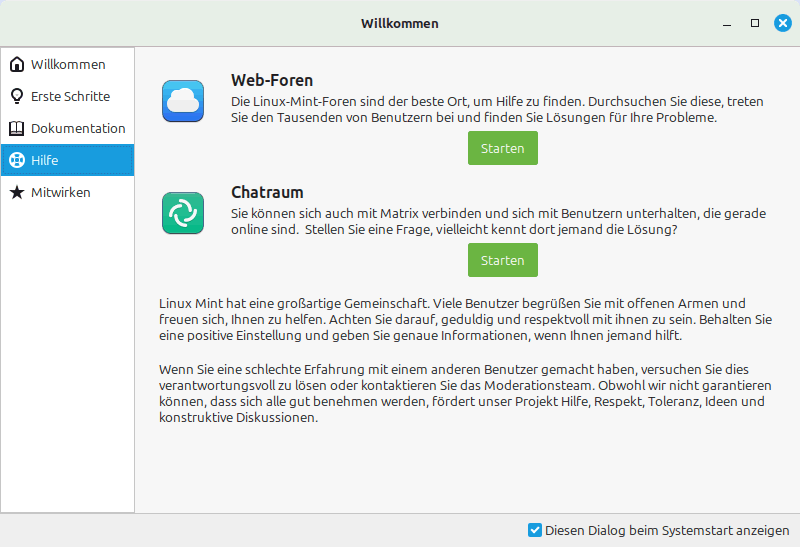
Task: Open the Willkommen sidebar tab
Action: tap(67, 65)
